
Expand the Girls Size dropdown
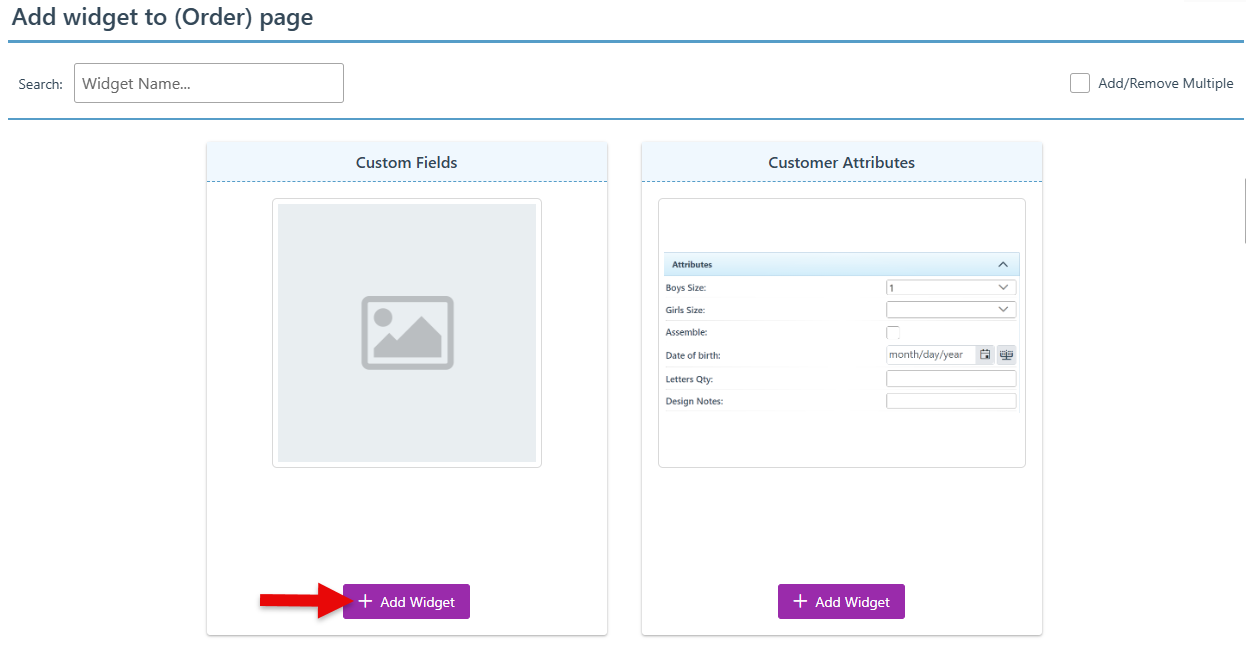(950, 310)
